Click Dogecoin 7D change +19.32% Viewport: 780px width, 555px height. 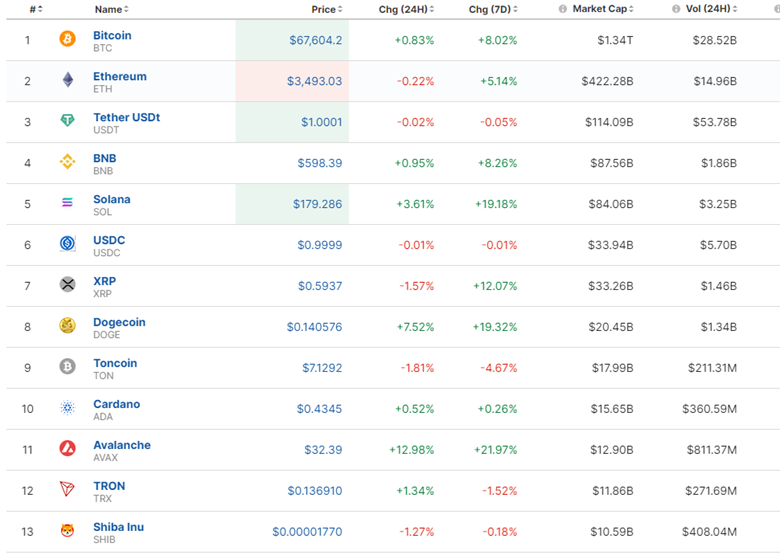[495, 327]
